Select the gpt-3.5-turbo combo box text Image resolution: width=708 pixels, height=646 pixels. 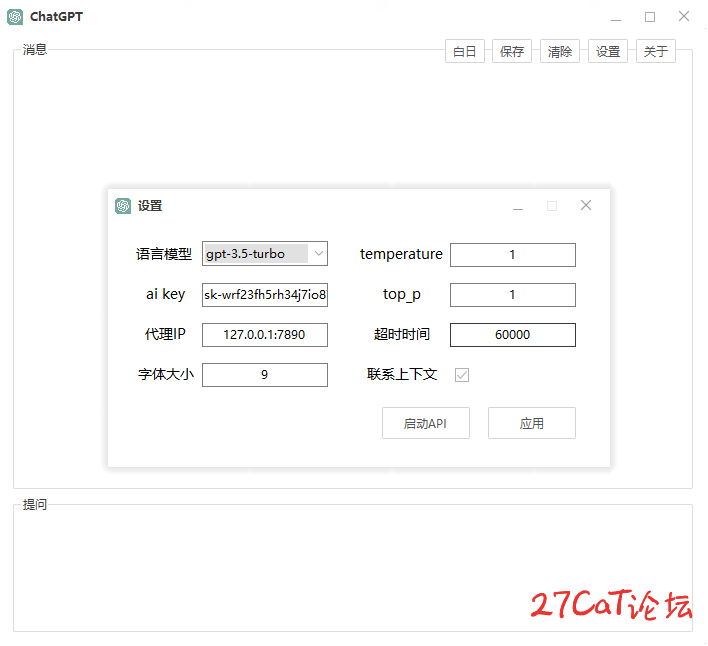(x=256, y=254)
